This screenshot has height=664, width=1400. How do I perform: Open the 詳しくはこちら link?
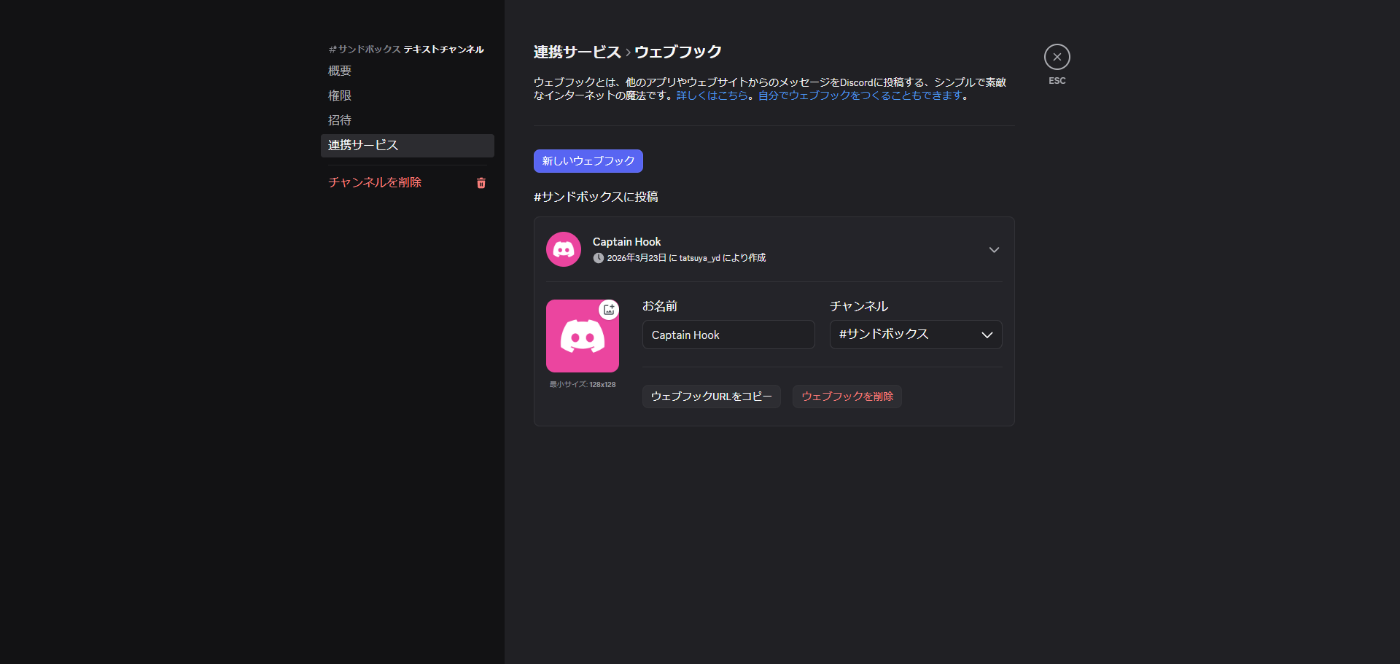pyautogui.click(x=712, y=96)
